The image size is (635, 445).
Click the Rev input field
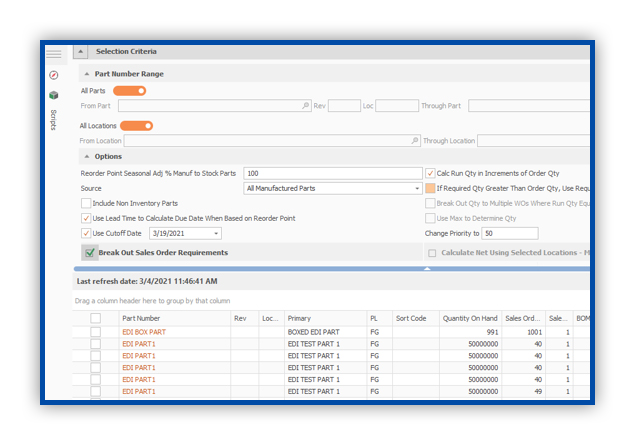coord(344,106)
